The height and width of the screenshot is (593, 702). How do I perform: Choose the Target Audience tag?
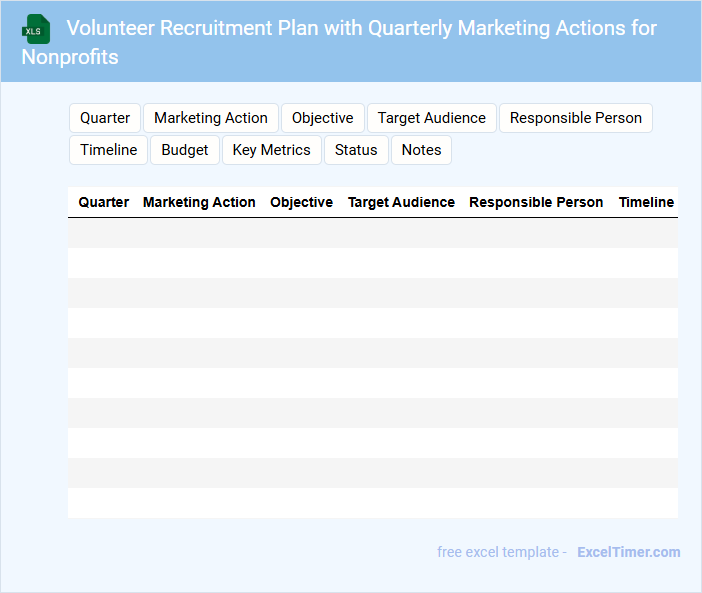pyautogui.click(x=432, y=118)
